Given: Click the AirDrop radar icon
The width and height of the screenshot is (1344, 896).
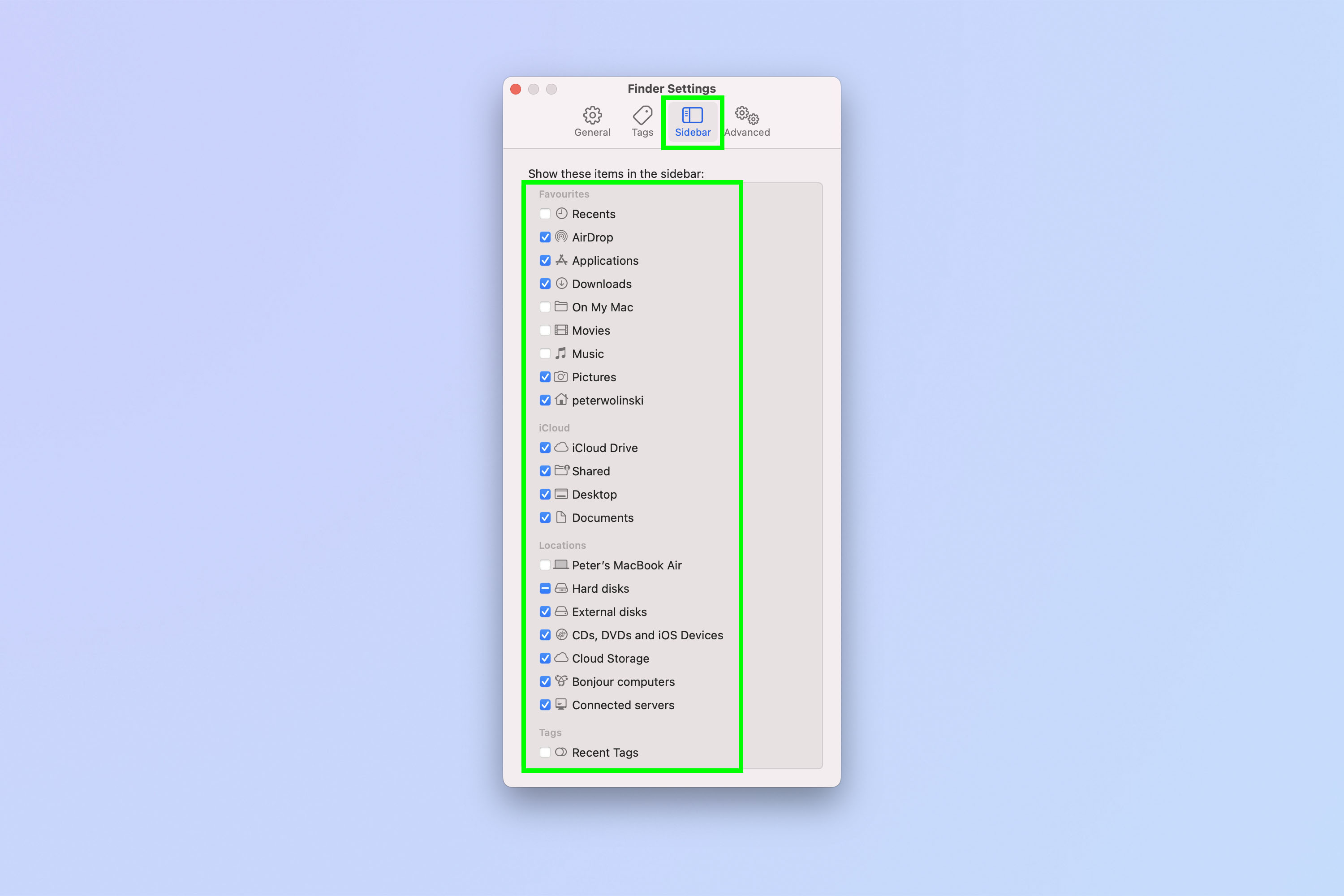Looking at the screenshot, I should point(562,237).
